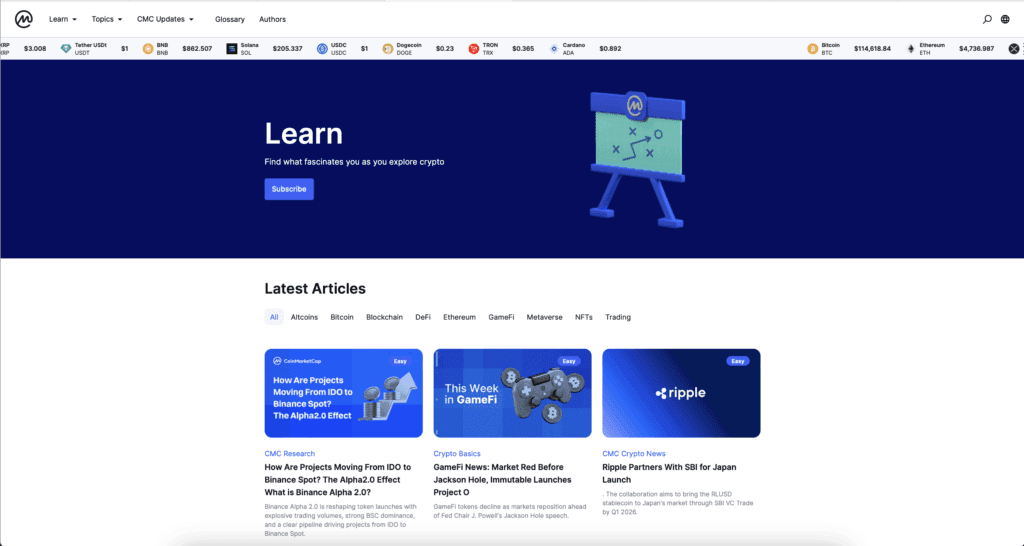Click the TRON price $0.365
This screenshot has height=546, width=1024.
point(523,48)
